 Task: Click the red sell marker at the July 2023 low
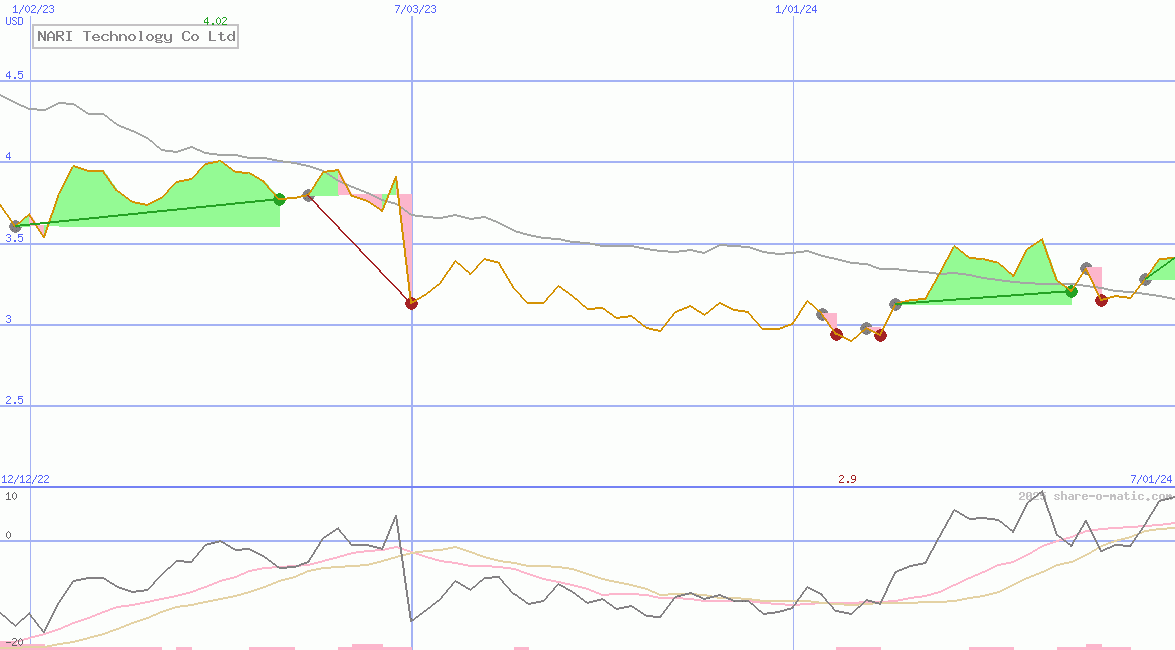point(411,303)
